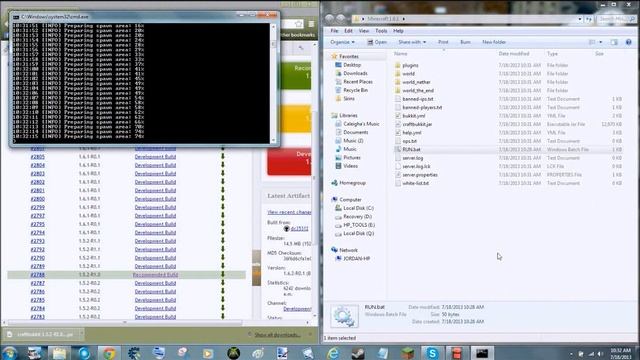The height and width of the screenshot is (360, 640).
Task: Switch to Chrome on the taskbar
Action: [109, 353]
